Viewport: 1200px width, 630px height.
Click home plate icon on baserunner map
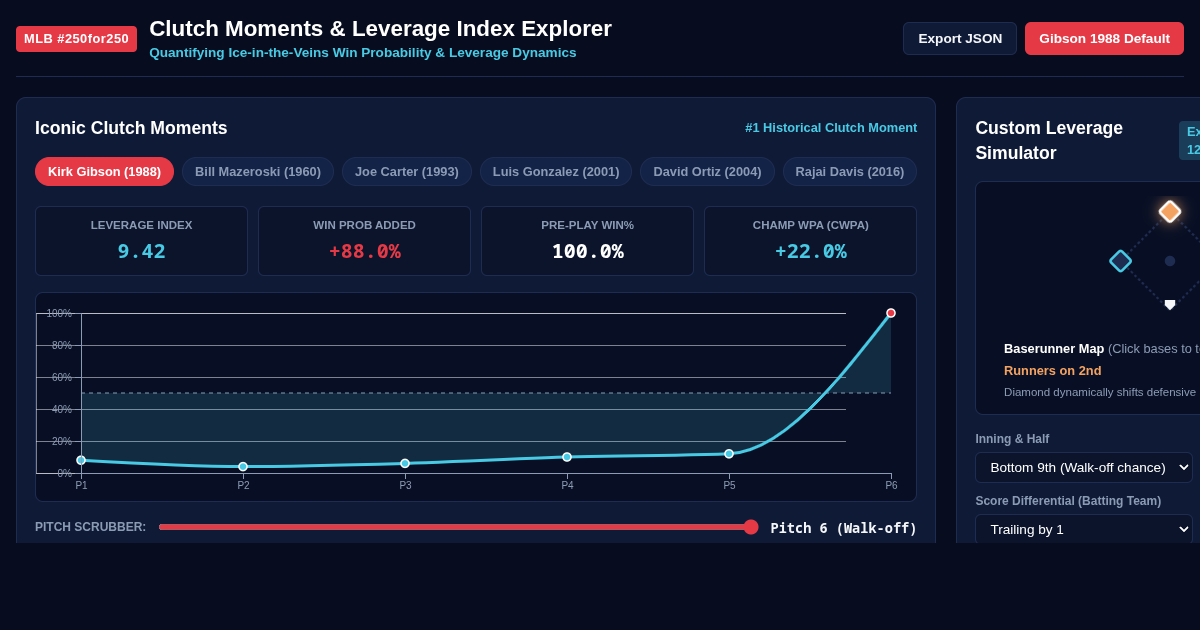[x=1170, y=305]
